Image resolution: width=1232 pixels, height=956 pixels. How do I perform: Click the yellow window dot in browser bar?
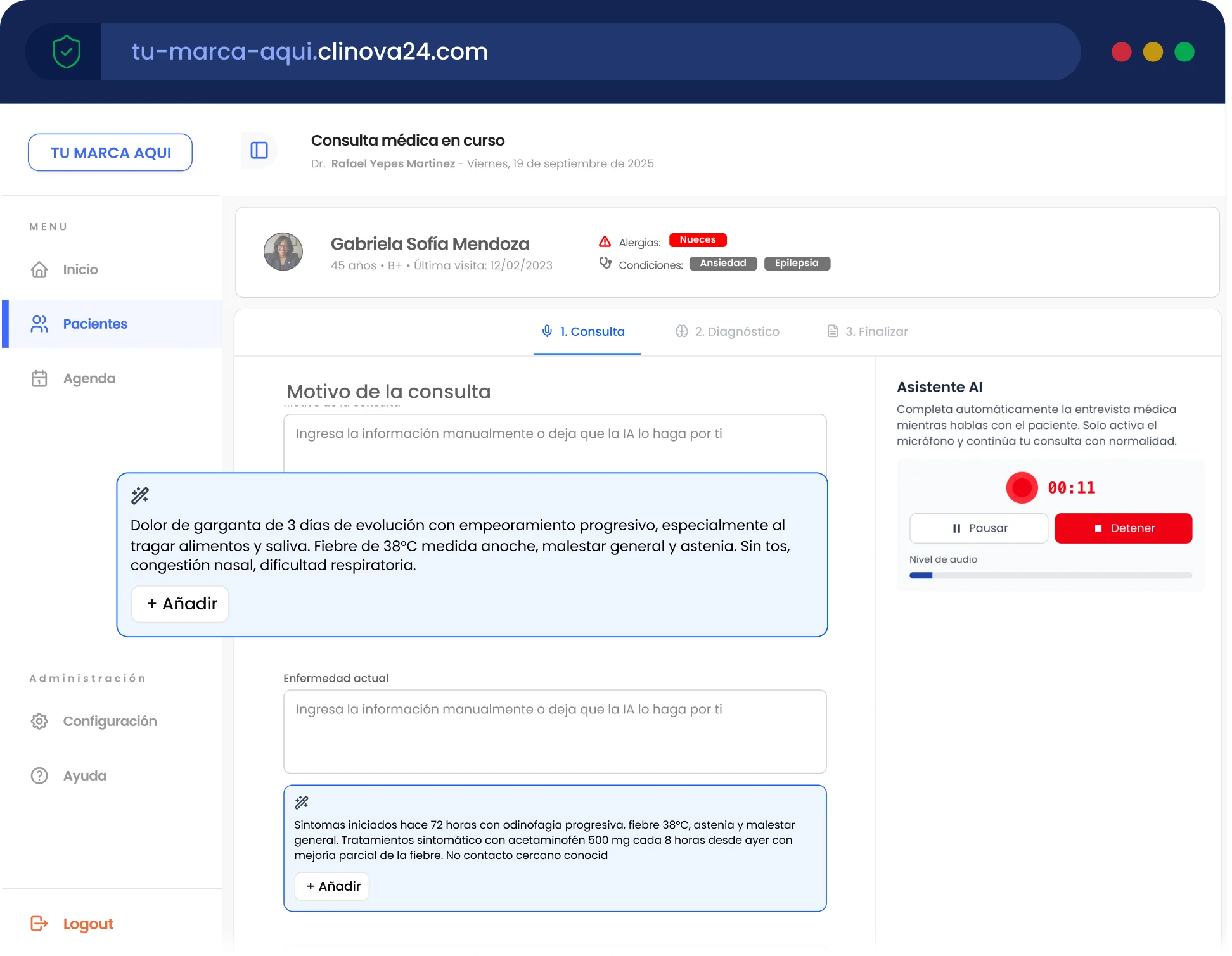(x=1153, y=52)
